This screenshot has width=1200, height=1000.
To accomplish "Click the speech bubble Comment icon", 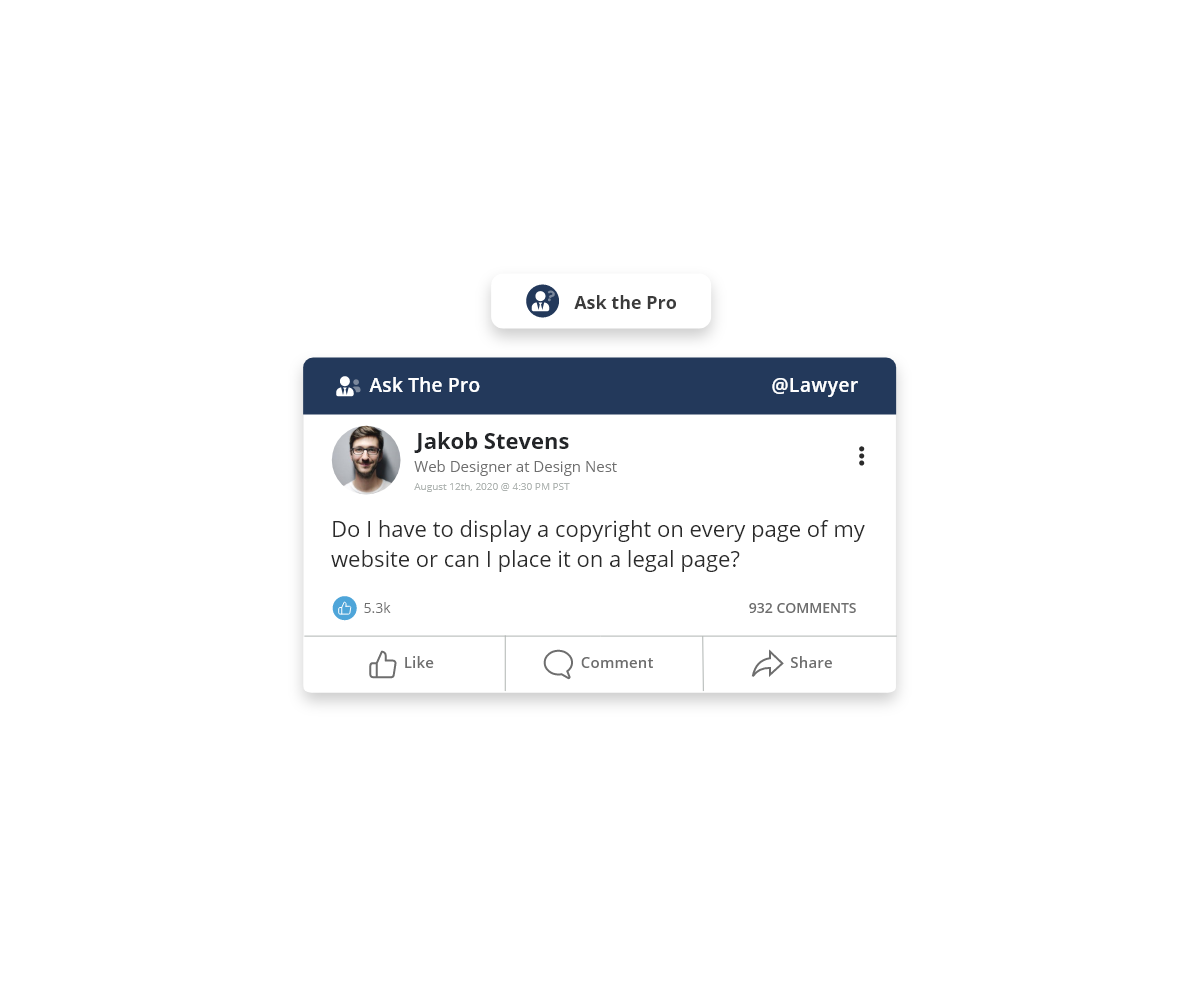I will pyautogui.click(x=558, y=664).
